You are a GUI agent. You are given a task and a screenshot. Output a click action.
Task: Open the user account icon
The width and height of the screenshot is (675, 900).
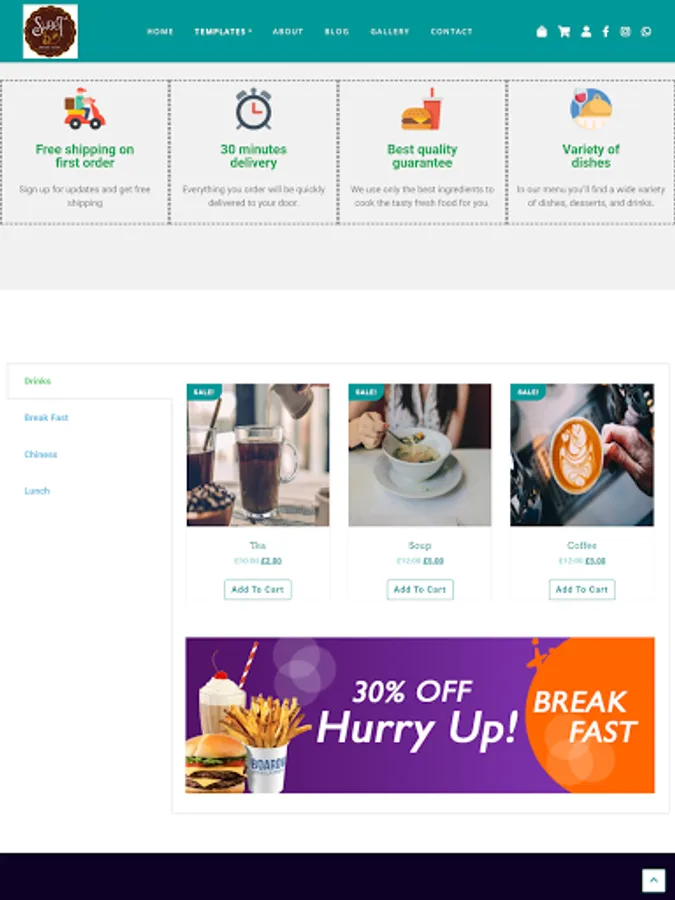[585, 32]
